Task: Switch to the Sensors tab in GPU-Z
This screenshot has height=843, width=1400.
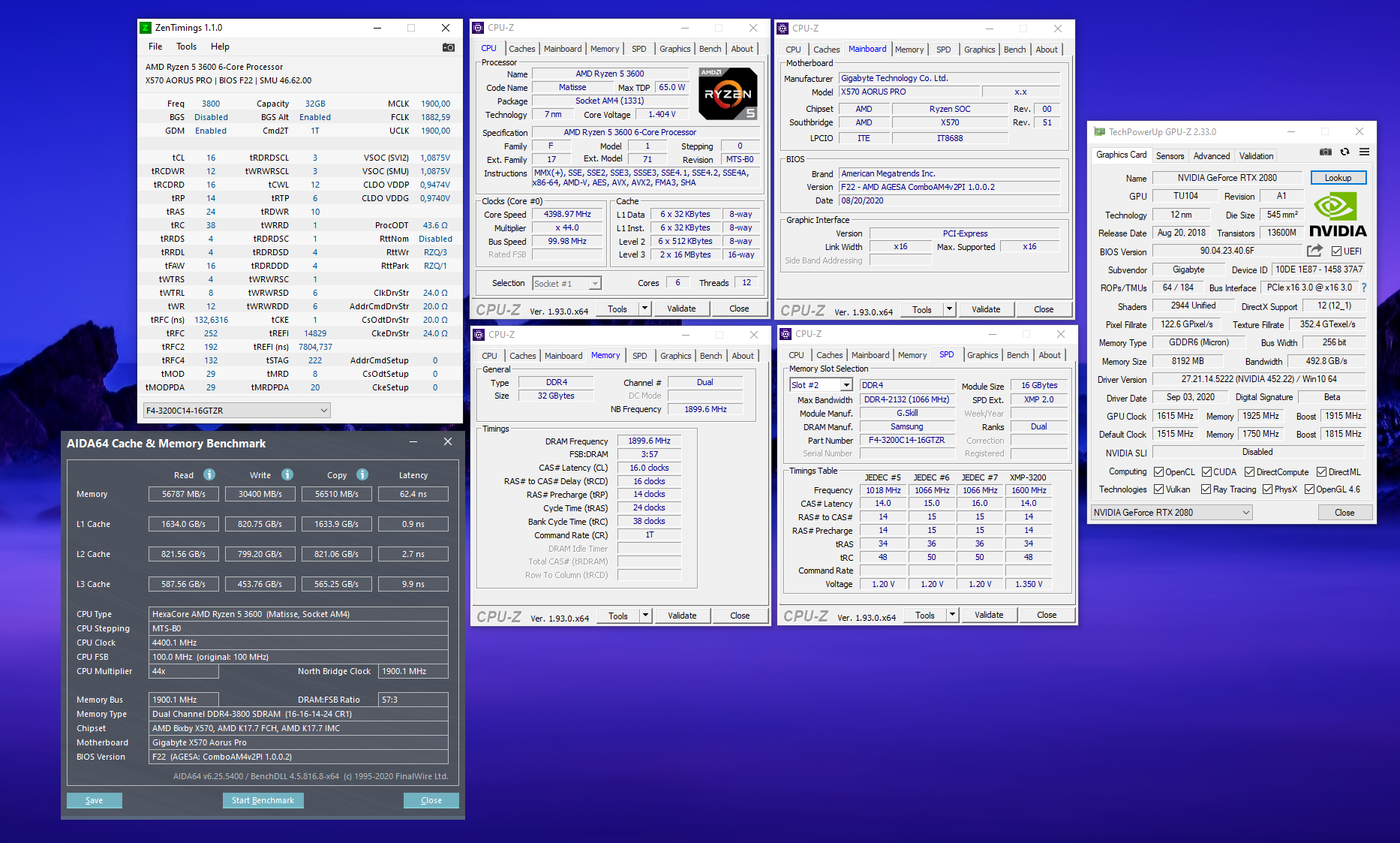Action: [x=1170, y=156]
